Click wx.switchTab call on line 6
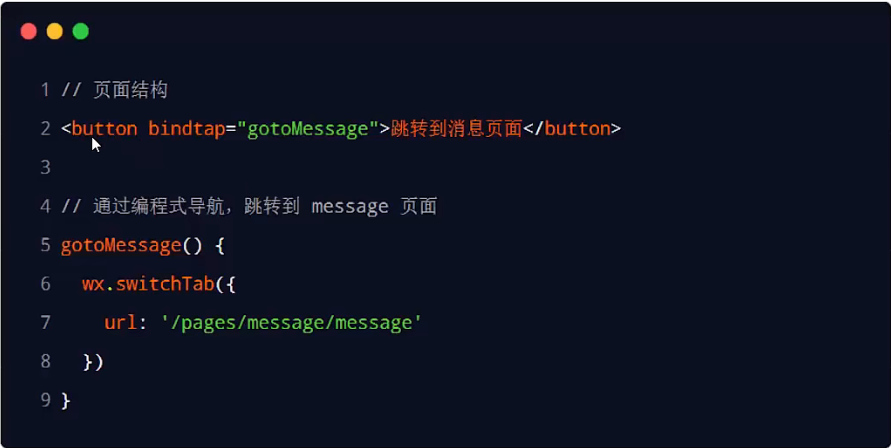 point(148,284)
